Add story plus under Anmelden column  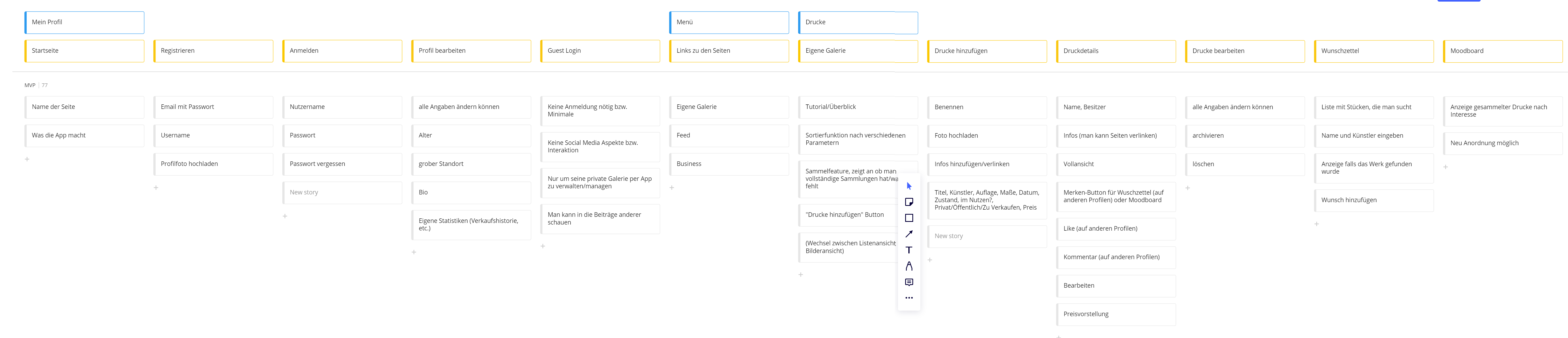(285, 216)
